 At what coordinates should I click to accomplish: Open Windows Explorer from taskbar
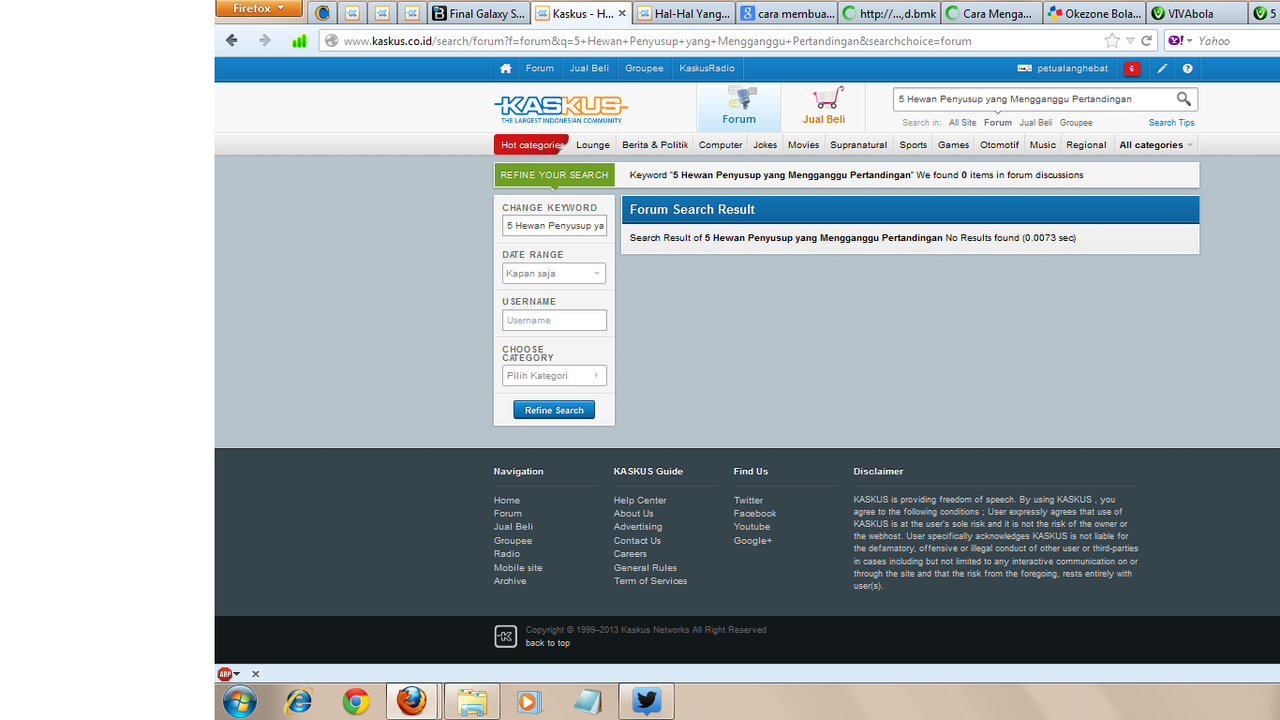pyautogui.click(x=471, y=702)
